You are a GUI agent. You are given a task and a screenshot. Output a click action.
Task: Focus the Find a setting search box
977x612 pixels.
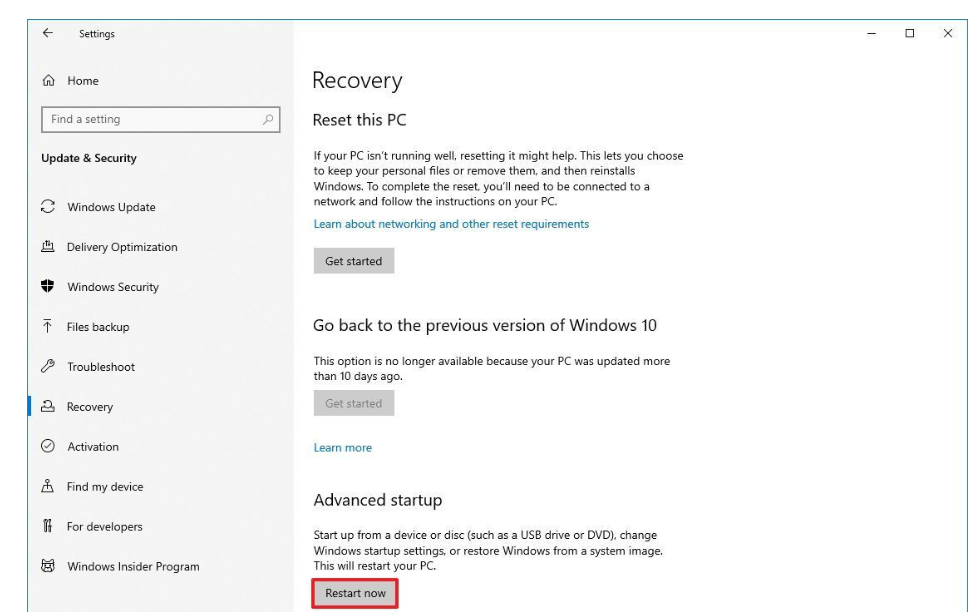[x=150, y=120]
